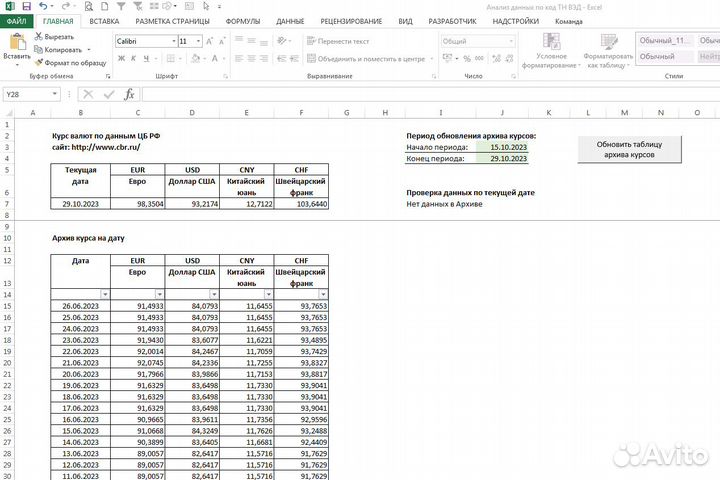
Task: Click the text orientation icon
Action: [281, 41]
